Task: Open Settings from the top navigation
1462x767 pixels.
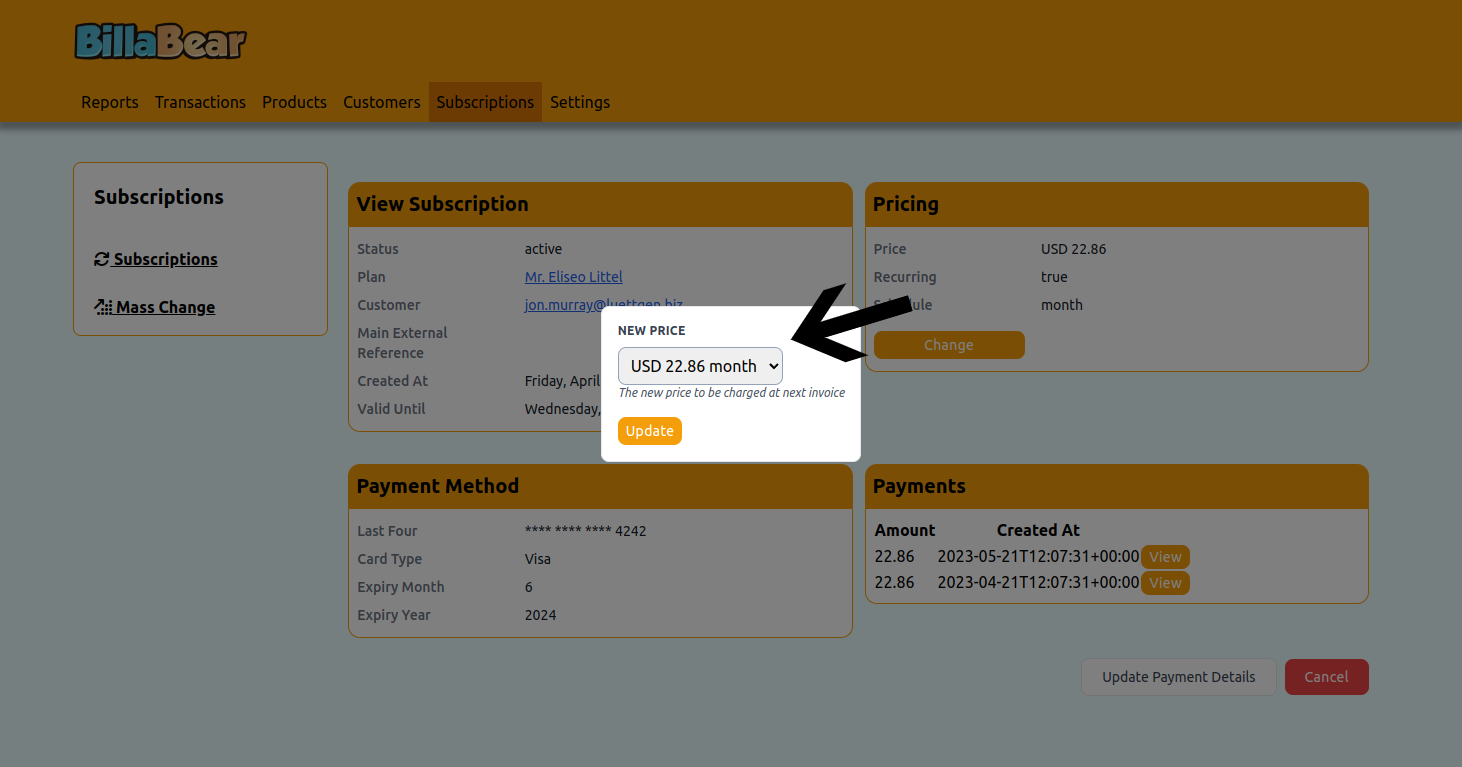Action: (580, 102)
